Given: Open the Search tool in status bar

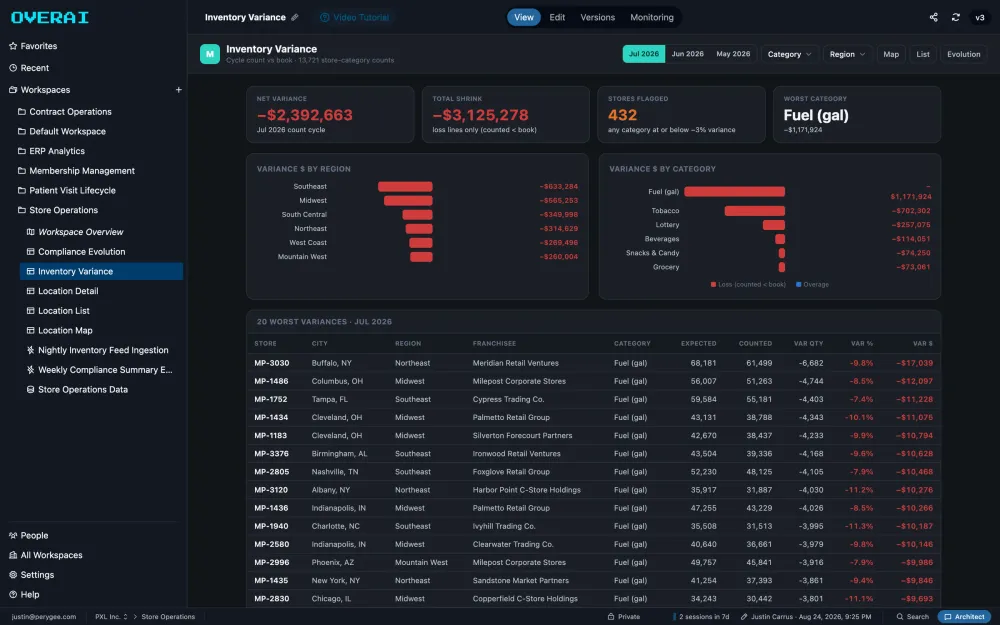Looking at the screenshot, I should pyautogui.click(x=913, y=617).
